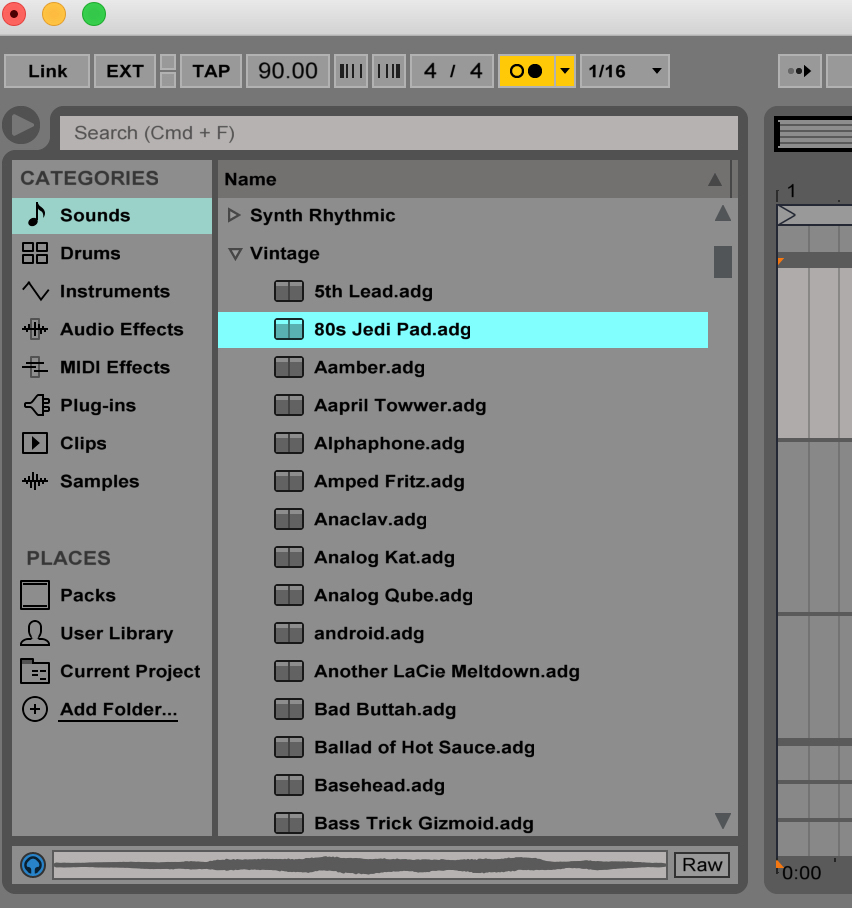This screenshot has width=852, height=908.
Task: Click the browser list scrollbar handle
Action: tap(722, 262)
